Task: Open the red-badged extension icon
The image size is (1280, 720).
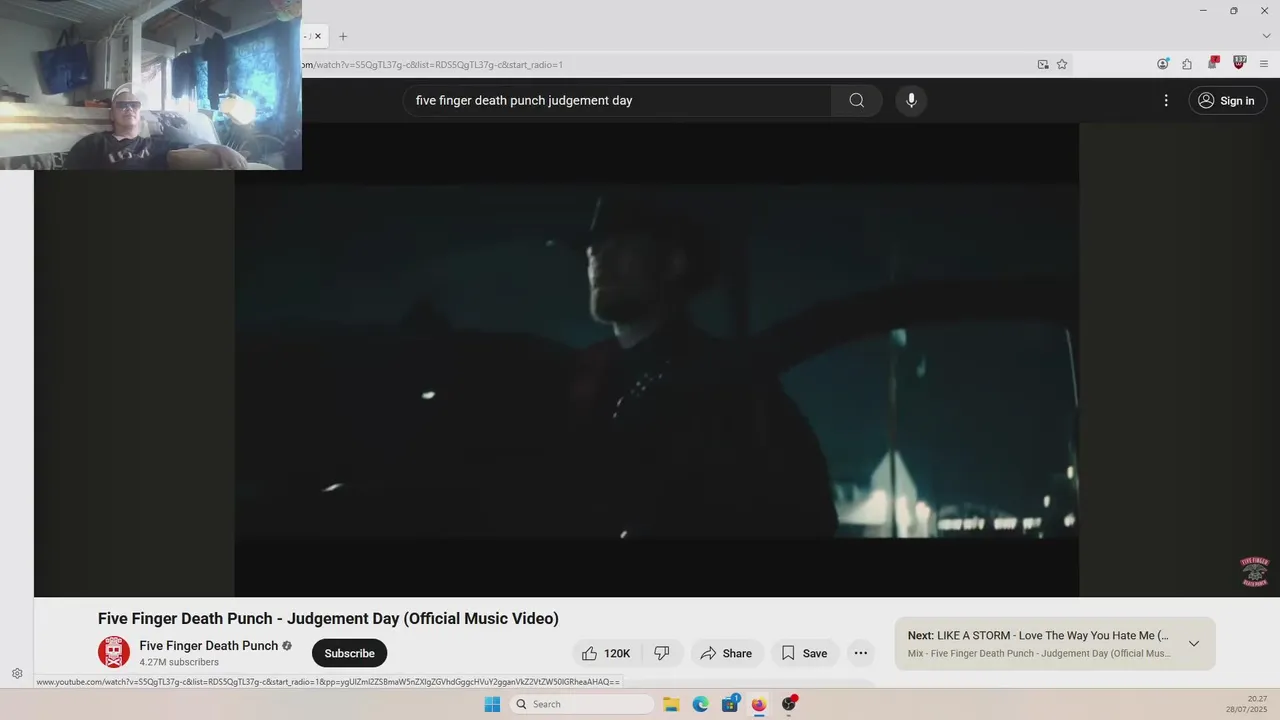Action: pos(1213,63)
